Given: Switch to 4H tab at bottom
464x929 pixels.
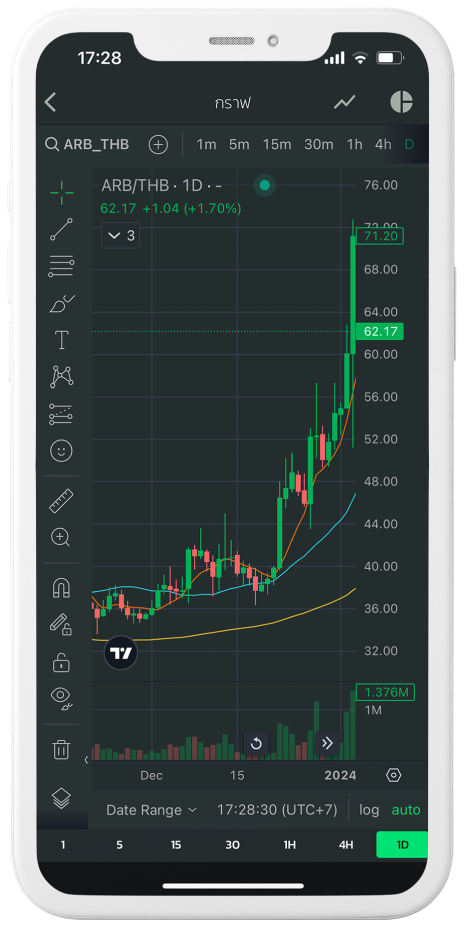Looking at the screenshot, I should [x=345, y=845].
